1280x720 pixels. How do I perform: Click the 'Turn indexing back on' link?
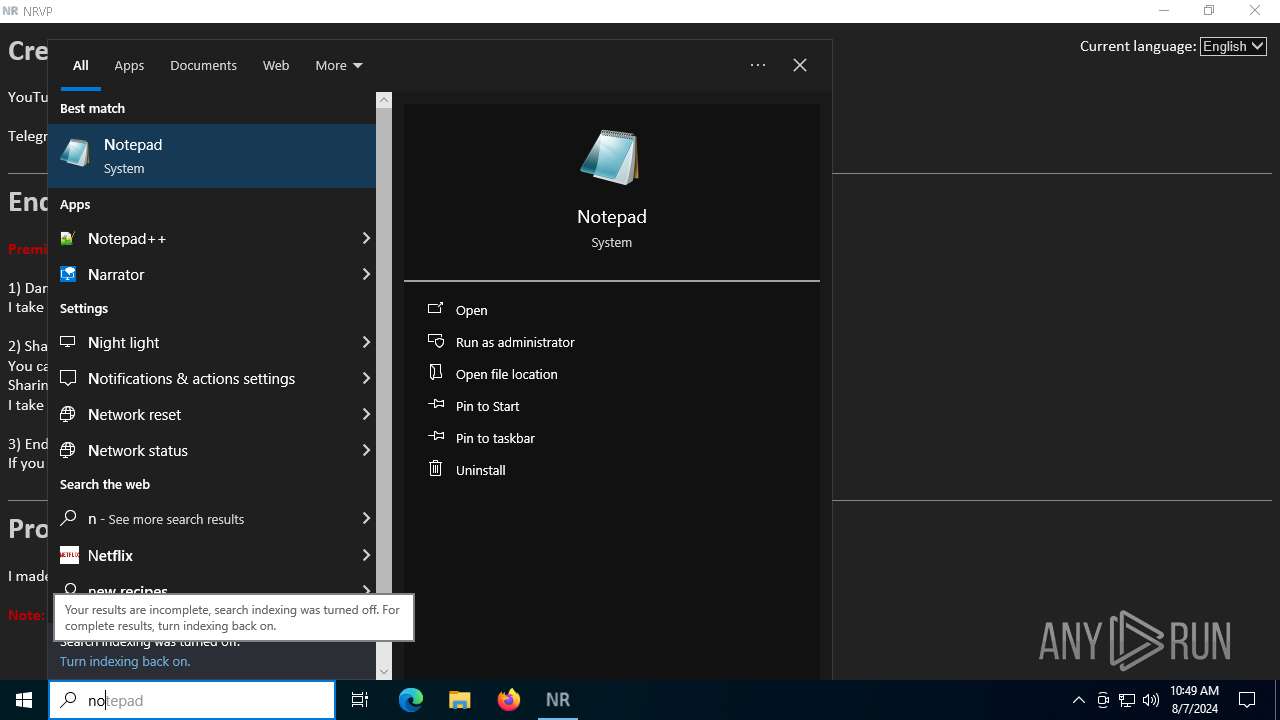(125, 661)
